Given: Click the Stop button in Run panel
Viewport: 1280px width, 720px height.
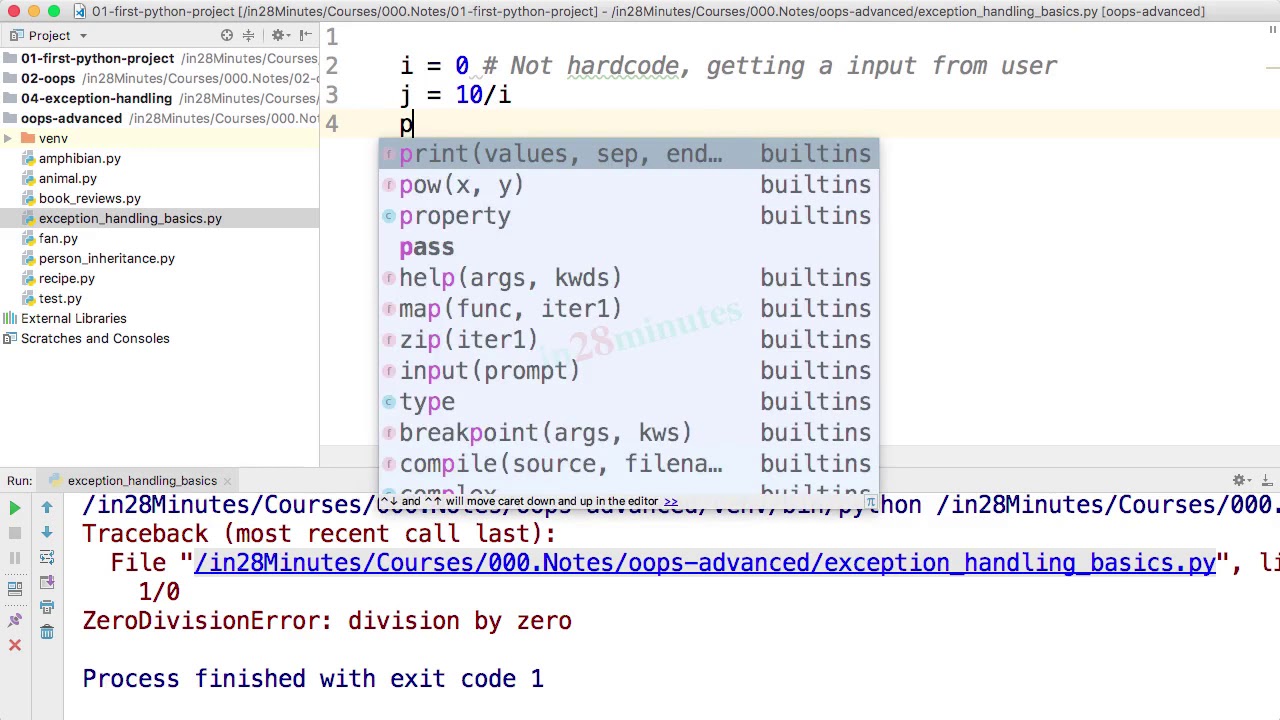Looking at the screenshot, I should (15, 533).
